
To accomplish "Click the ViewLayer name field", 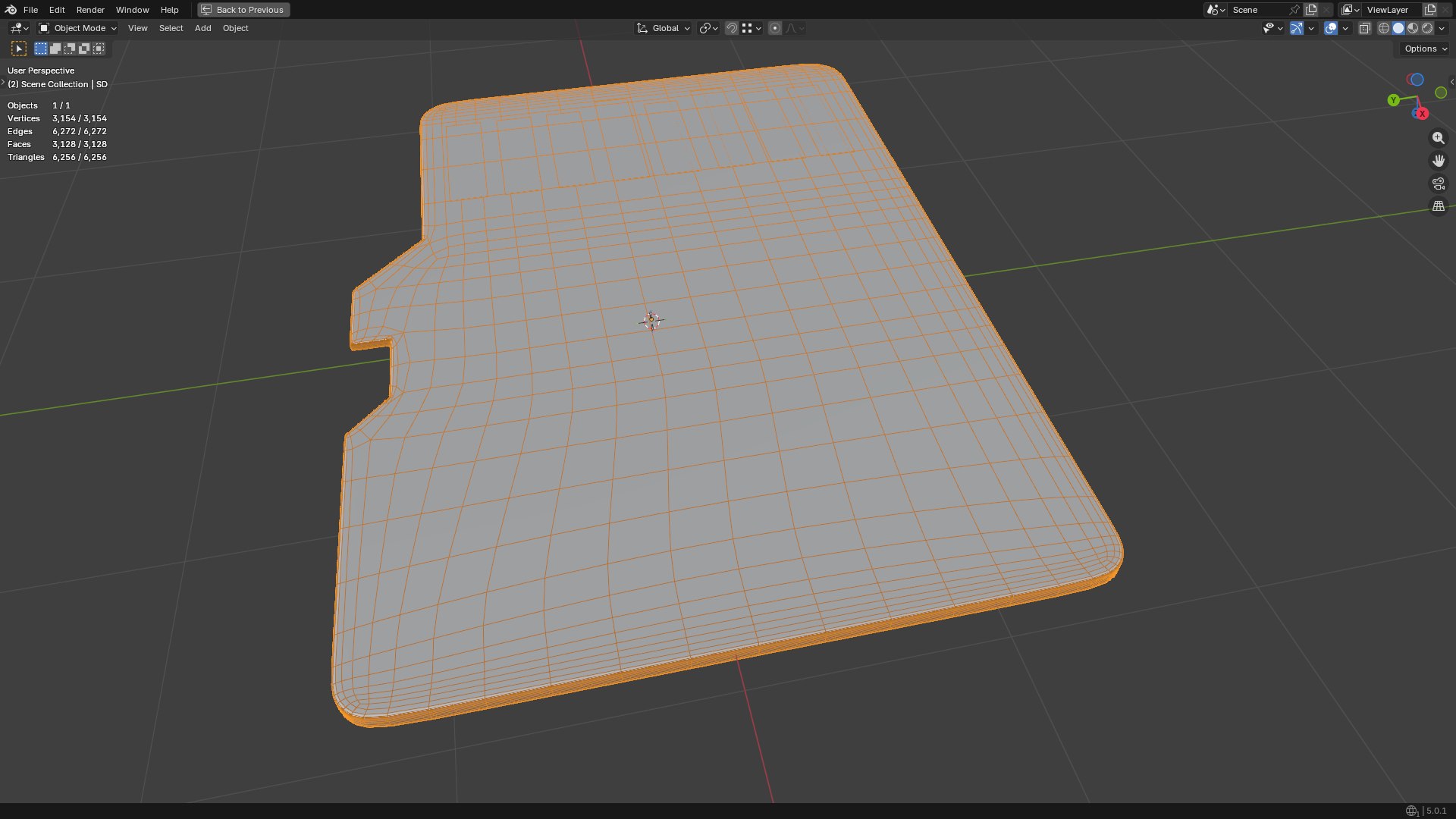I will 1392,10.
